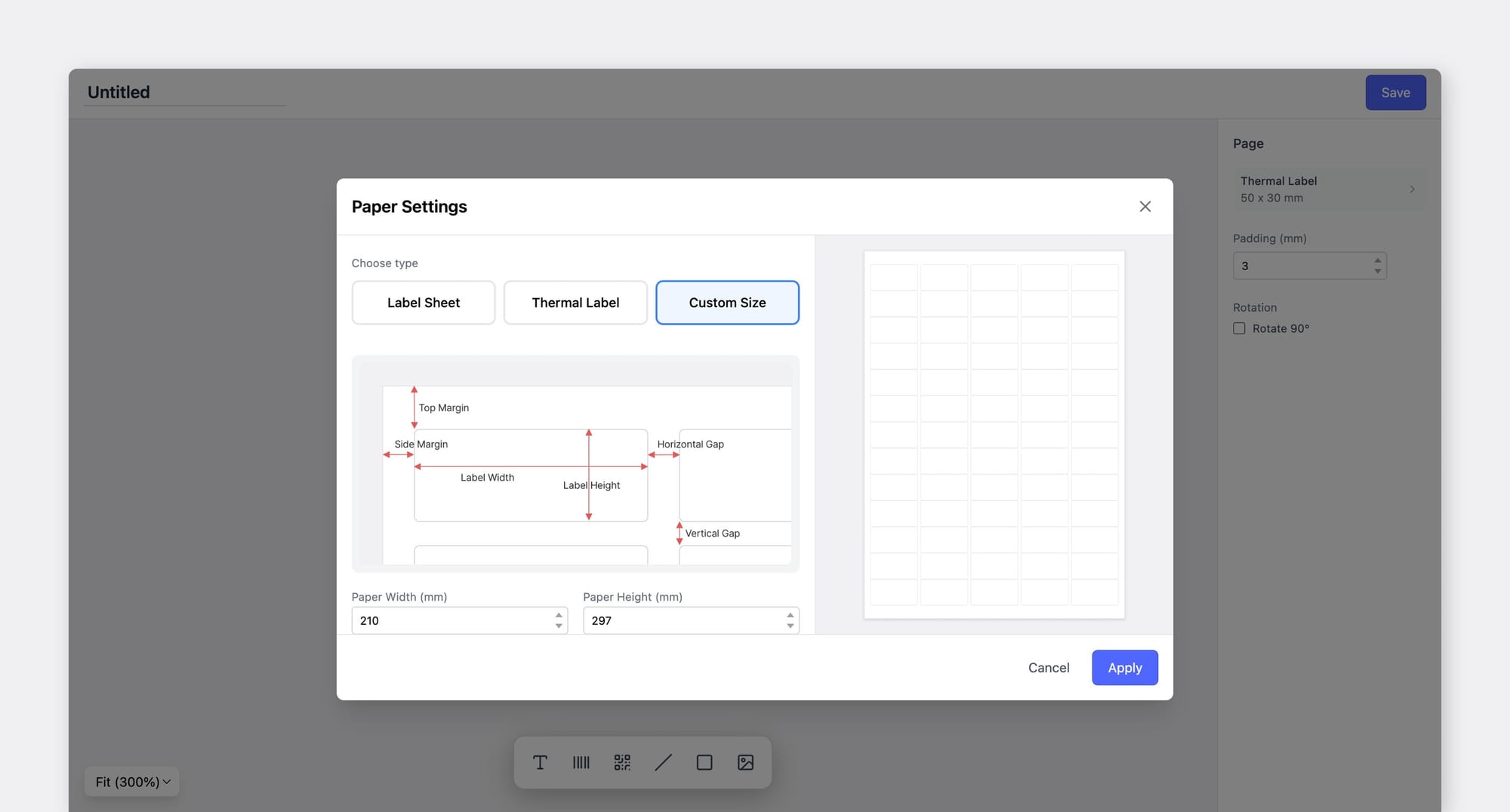Choose the Custom Size type
The width and height of the screenshot is (1510, 812).
727,303
